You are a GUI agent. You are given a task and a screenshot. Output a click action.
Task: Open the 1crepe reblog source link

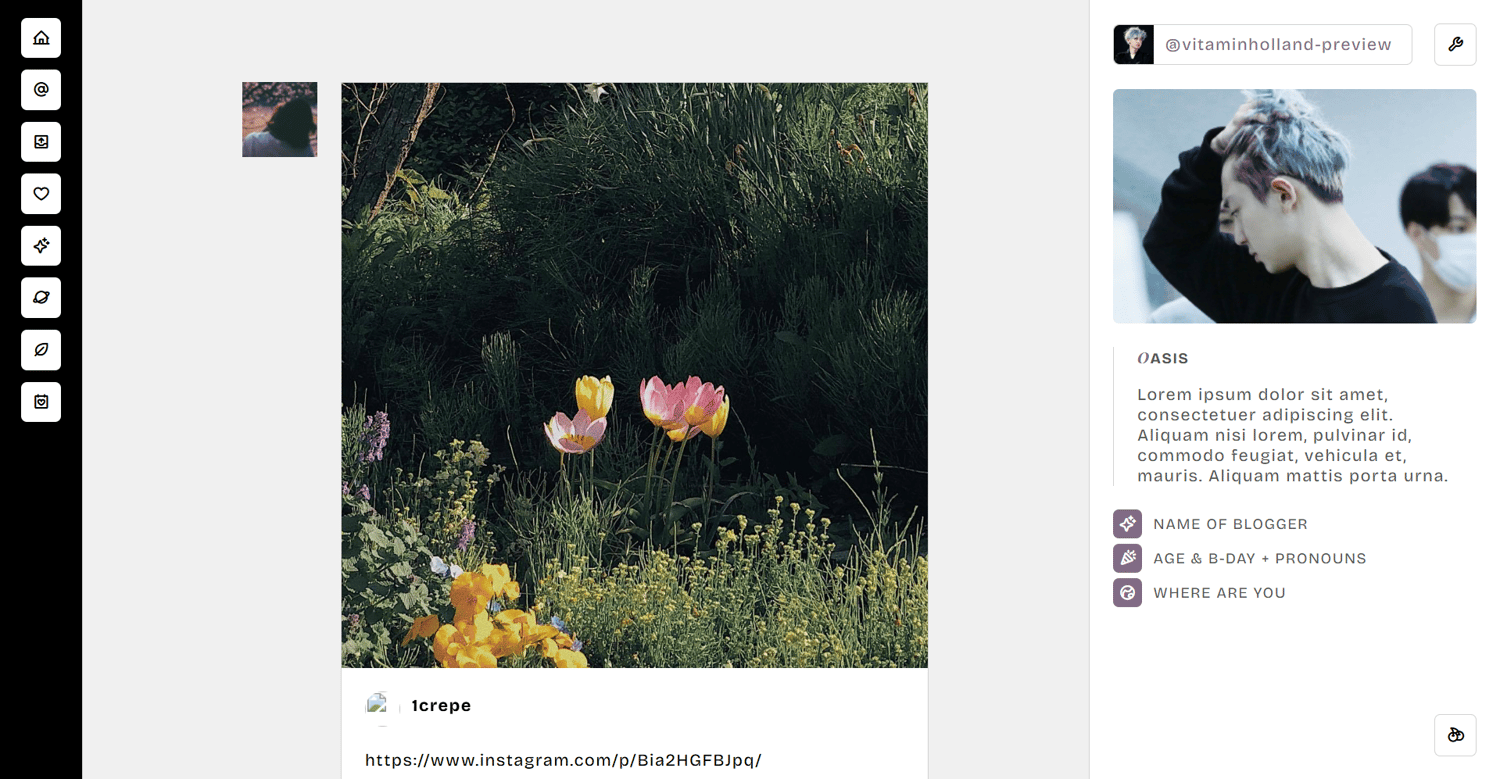[441, 706]
